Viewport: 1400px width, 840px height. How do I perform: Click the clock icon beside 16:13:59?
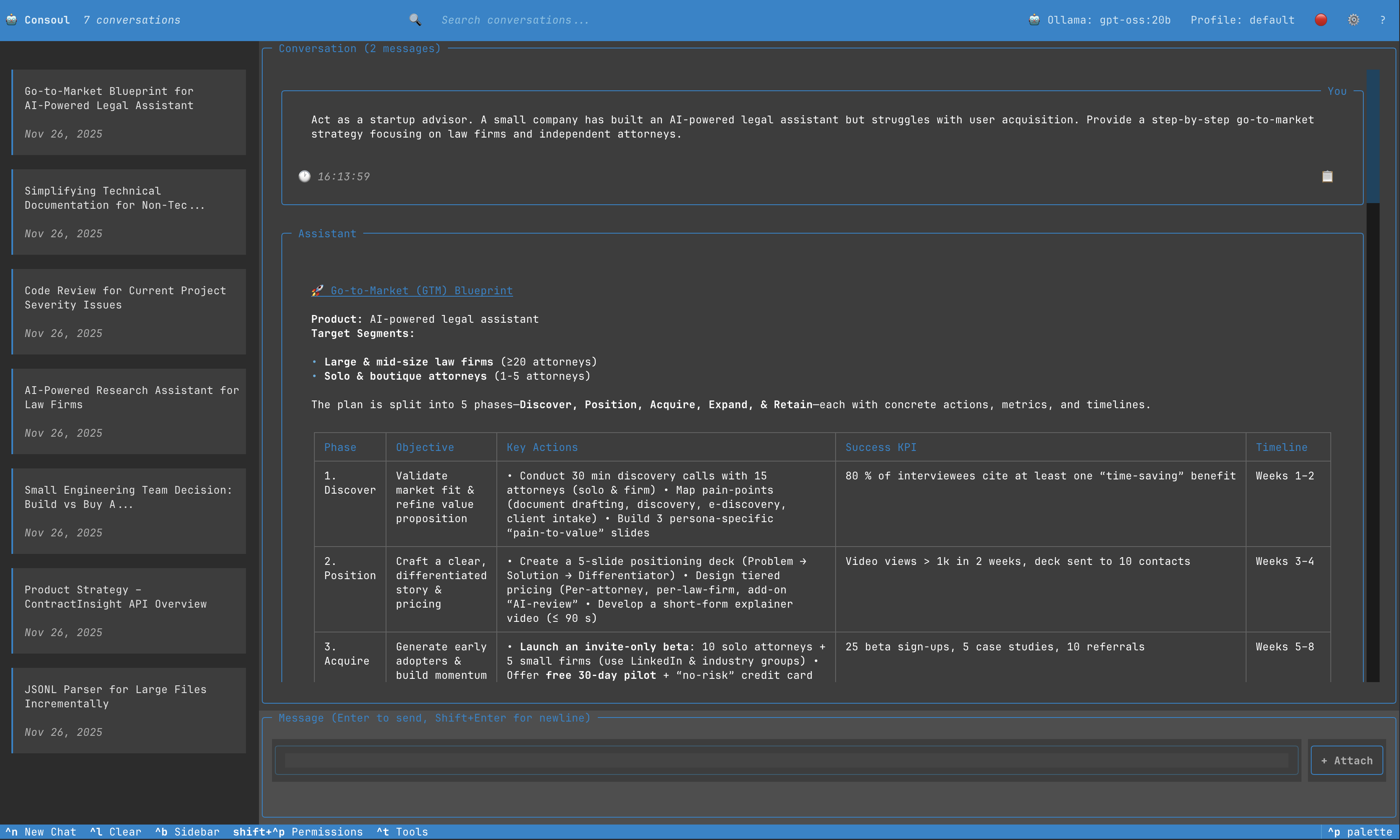coord(305,177)
